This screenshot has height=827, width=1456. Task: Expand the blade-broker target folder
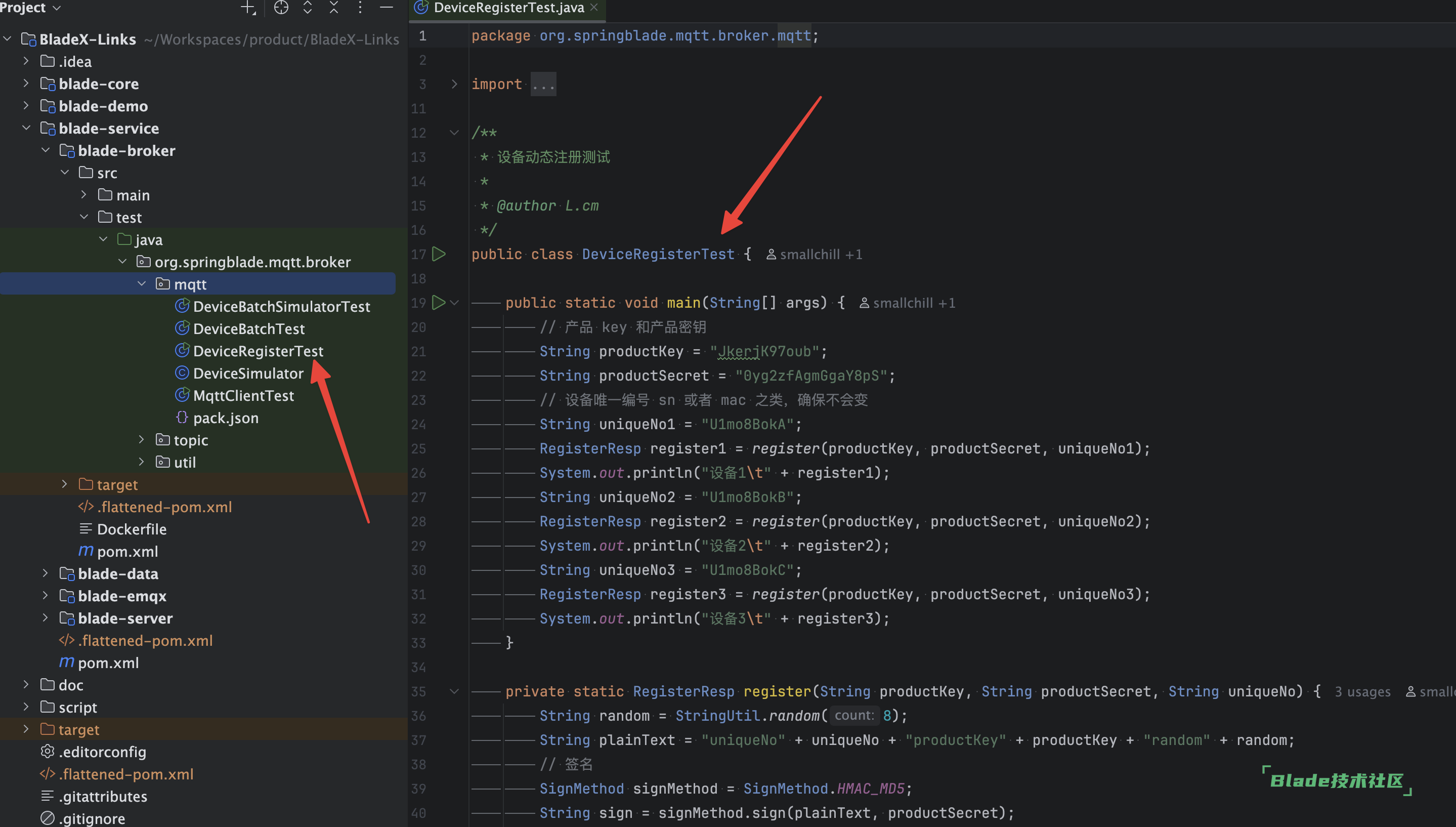tap(65, 484)
